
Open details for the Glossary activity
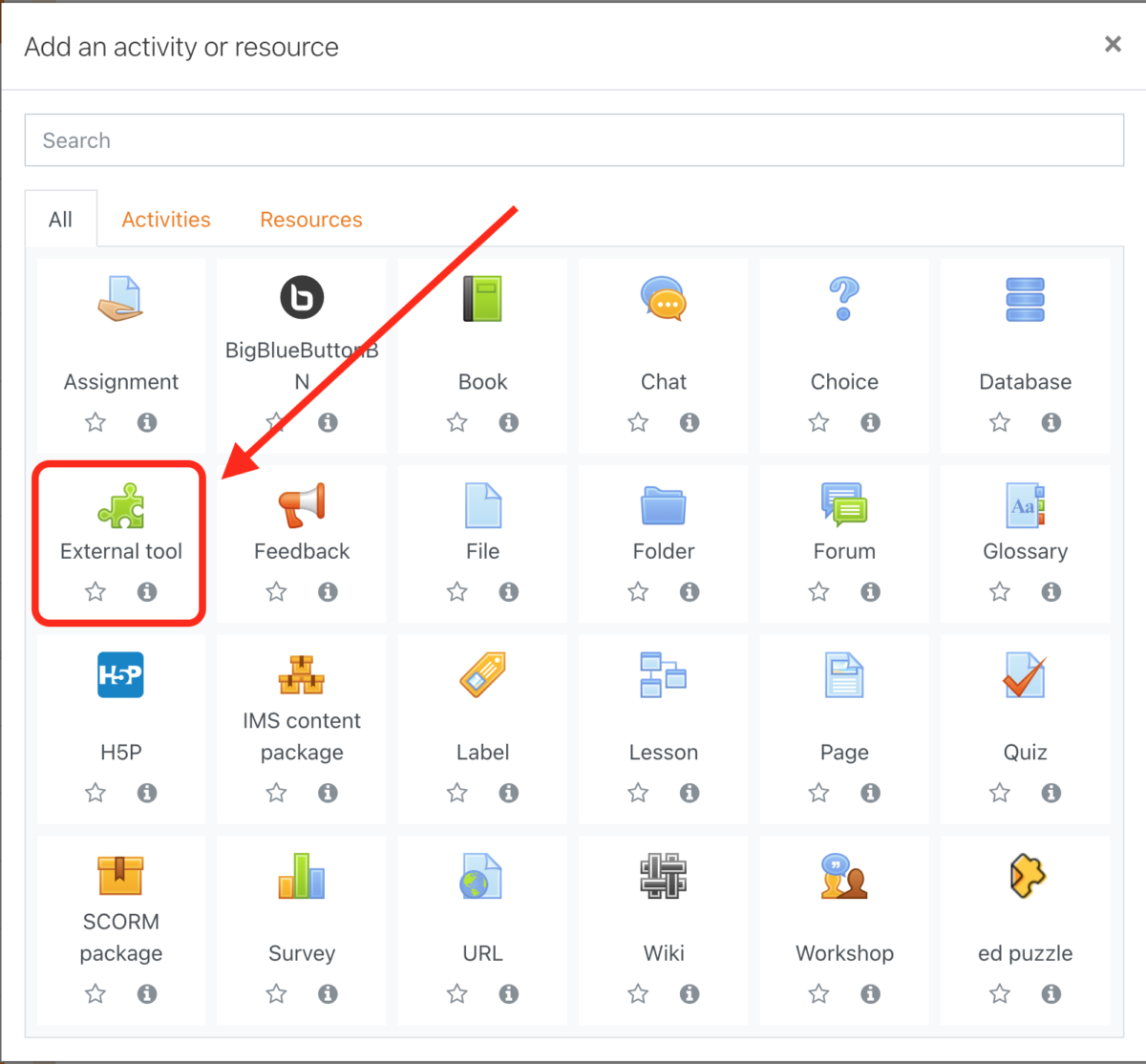tap(1051, 591)
